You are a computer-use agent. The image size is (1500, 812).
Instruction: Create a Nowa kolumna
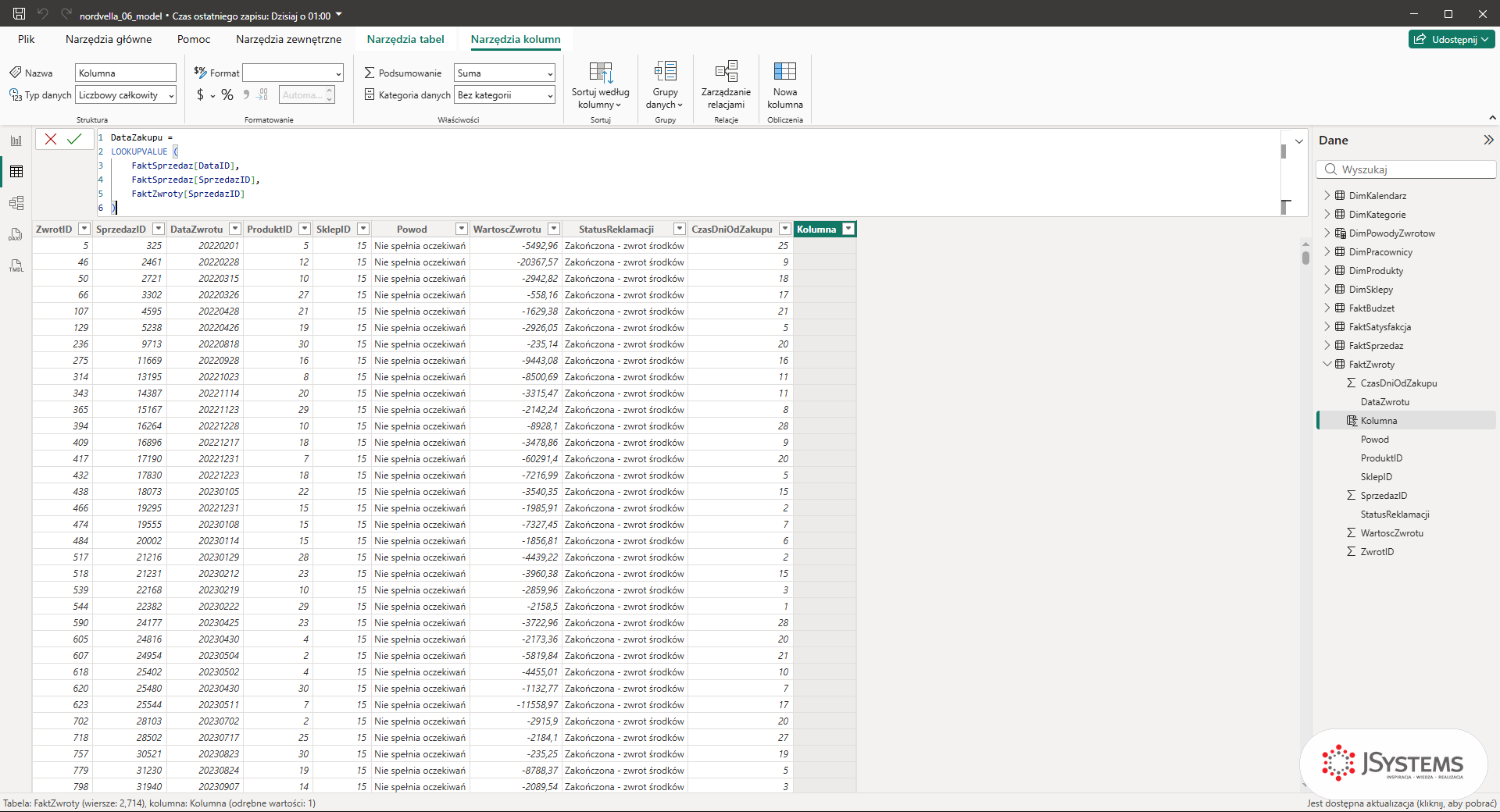785,85
